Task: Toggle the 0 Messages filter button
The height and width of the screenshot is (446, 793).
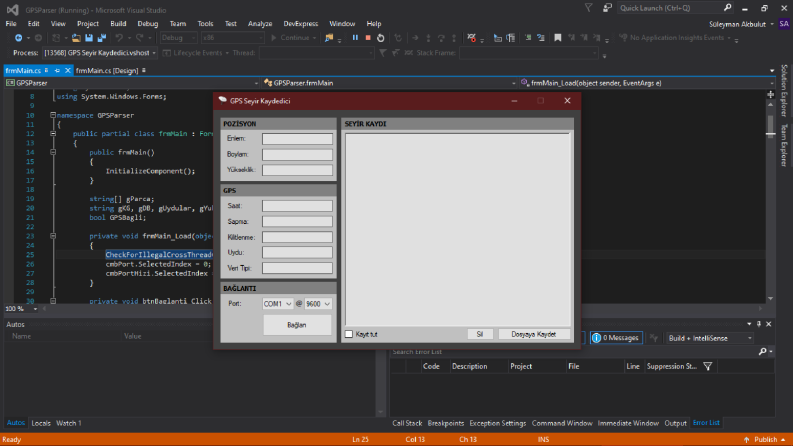Action: pos(616,338)
